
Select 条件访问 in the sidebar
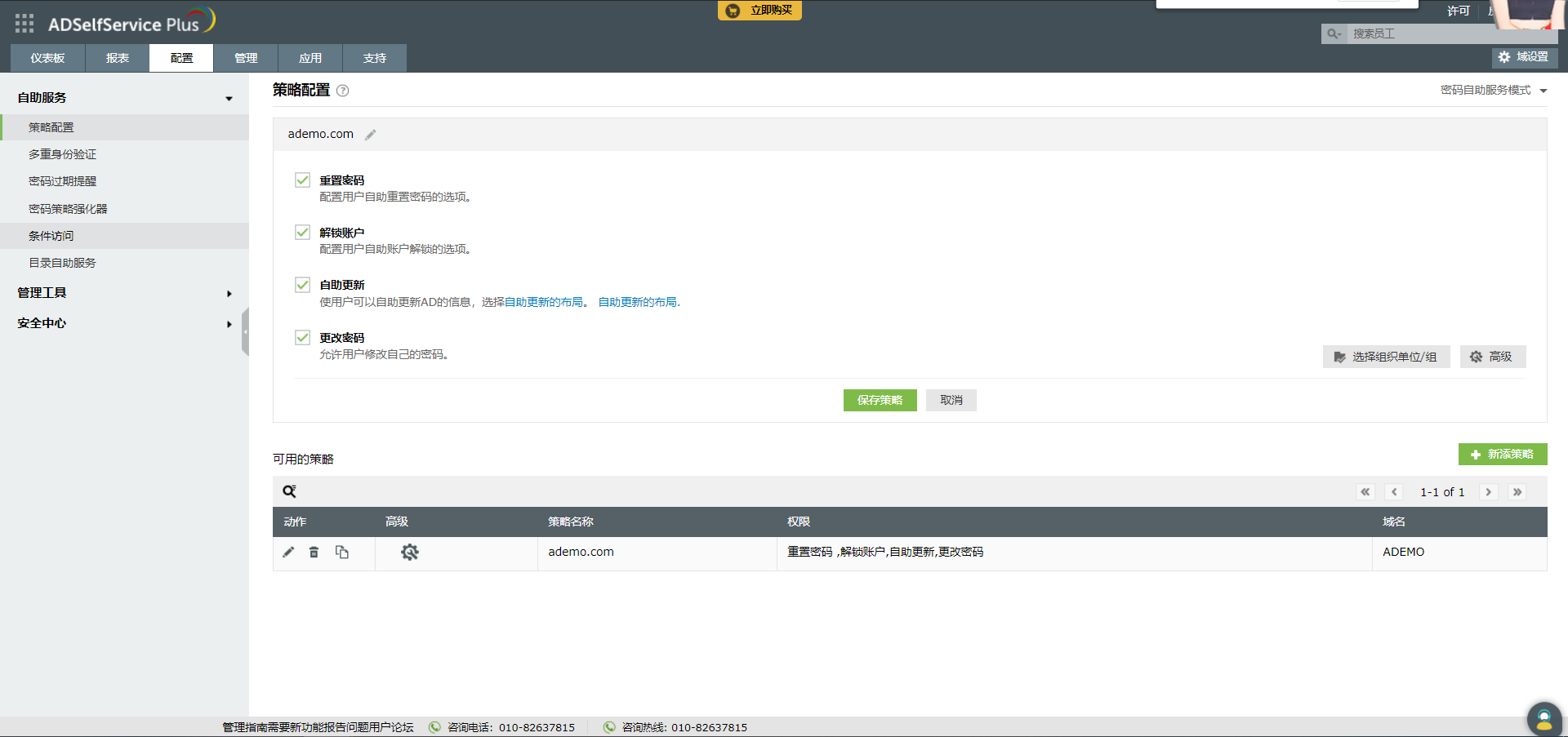tap(124, 236)
